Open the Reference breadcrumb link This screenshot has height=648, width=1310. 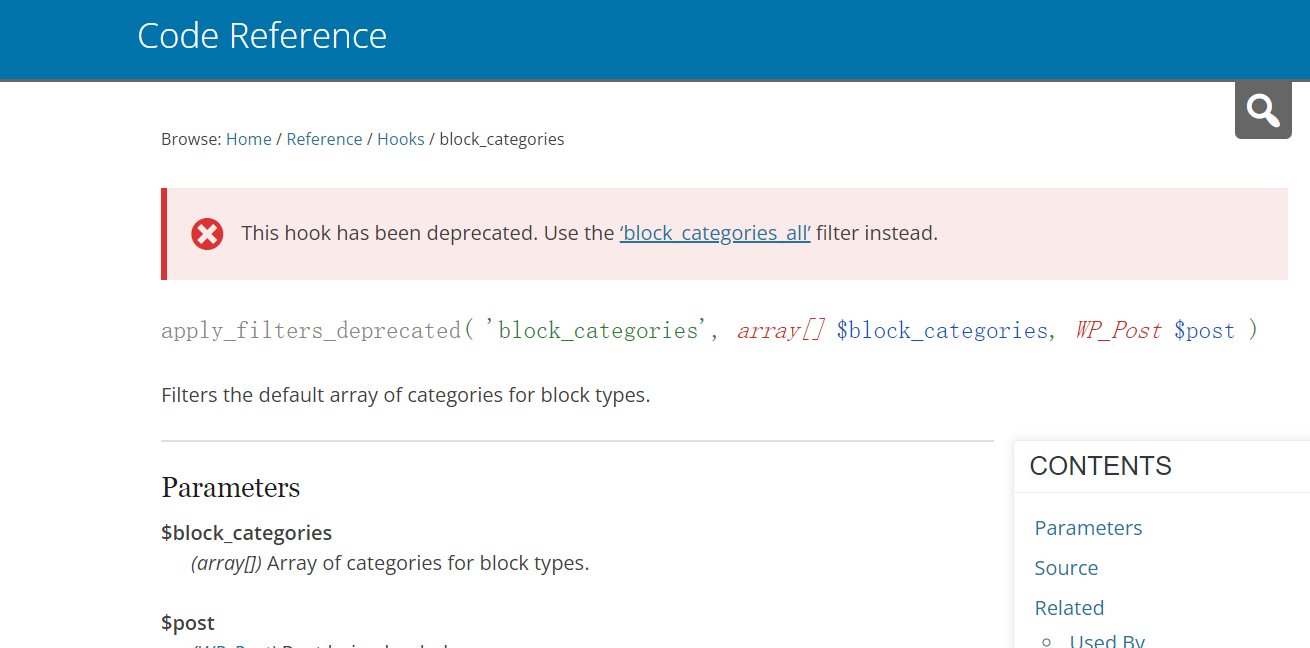(x=324, y=139)
